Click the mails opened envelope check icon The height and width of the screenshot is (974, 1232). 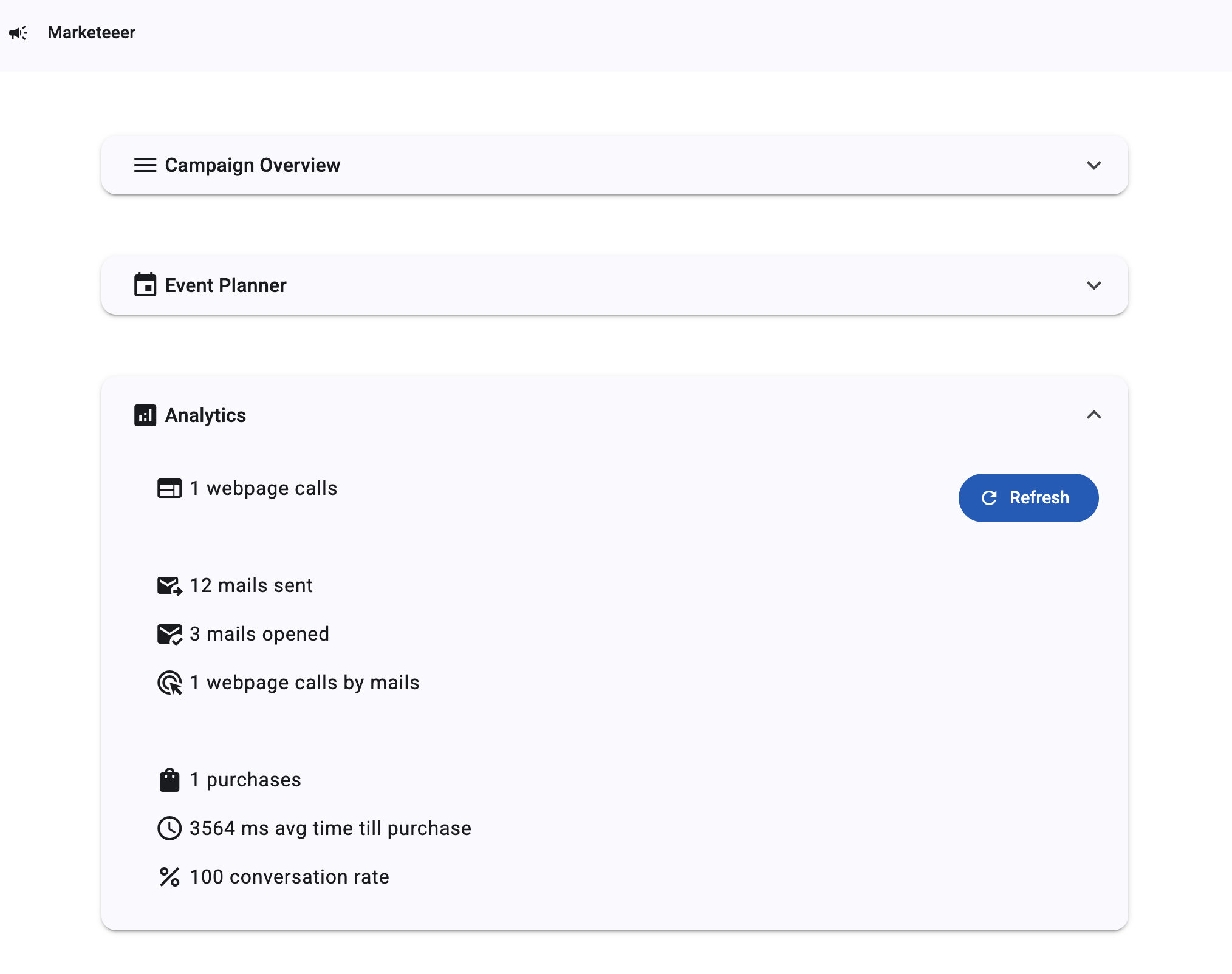click(x=169, y=634)
